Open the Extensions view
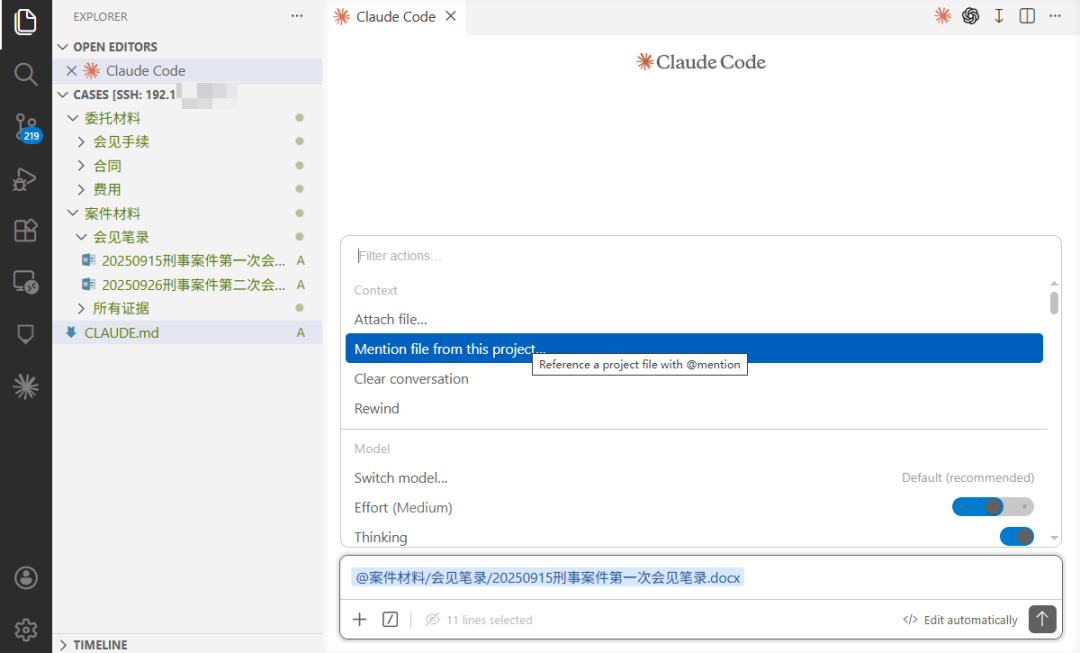This screenshot has height=653, width=1080. click(25, 230)
